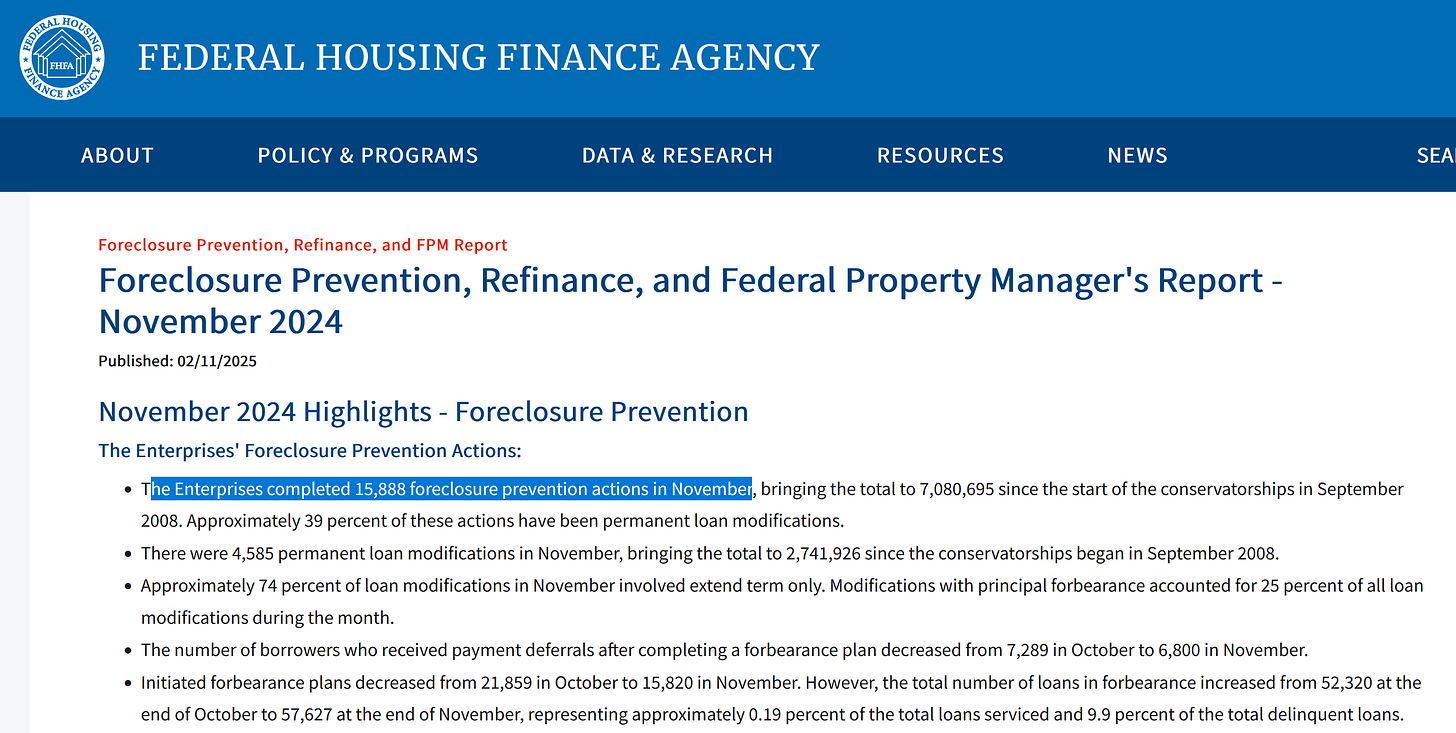Screen dimensions: 1456x733
Task: Click the 39 percent permanent loan modifications sentence
Action: click(x=515, y=521)
